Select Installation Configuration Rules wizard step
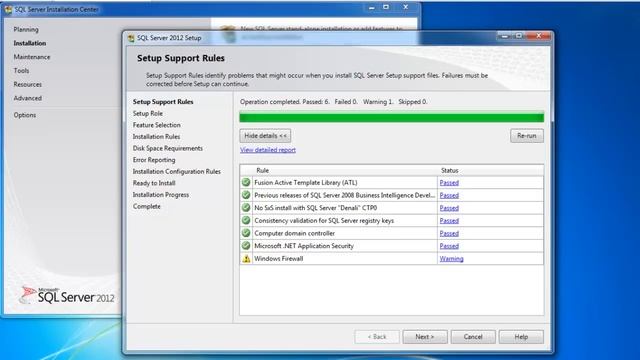This screenshot has width=640, height=360. pos(177,171)
